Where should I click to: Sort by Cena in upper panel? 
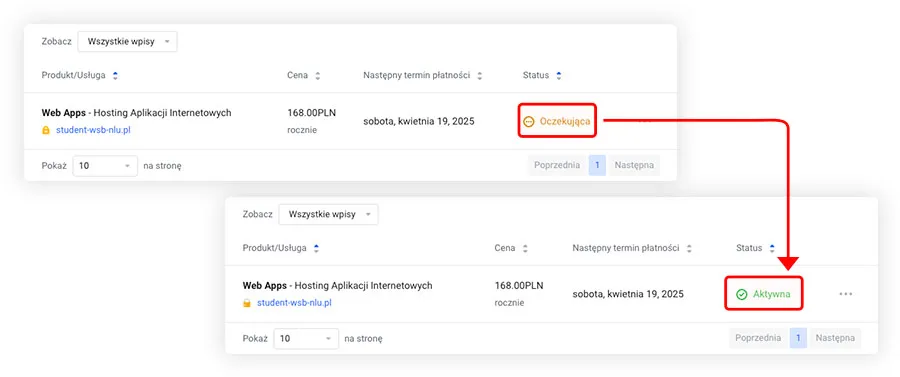point(304,75)
